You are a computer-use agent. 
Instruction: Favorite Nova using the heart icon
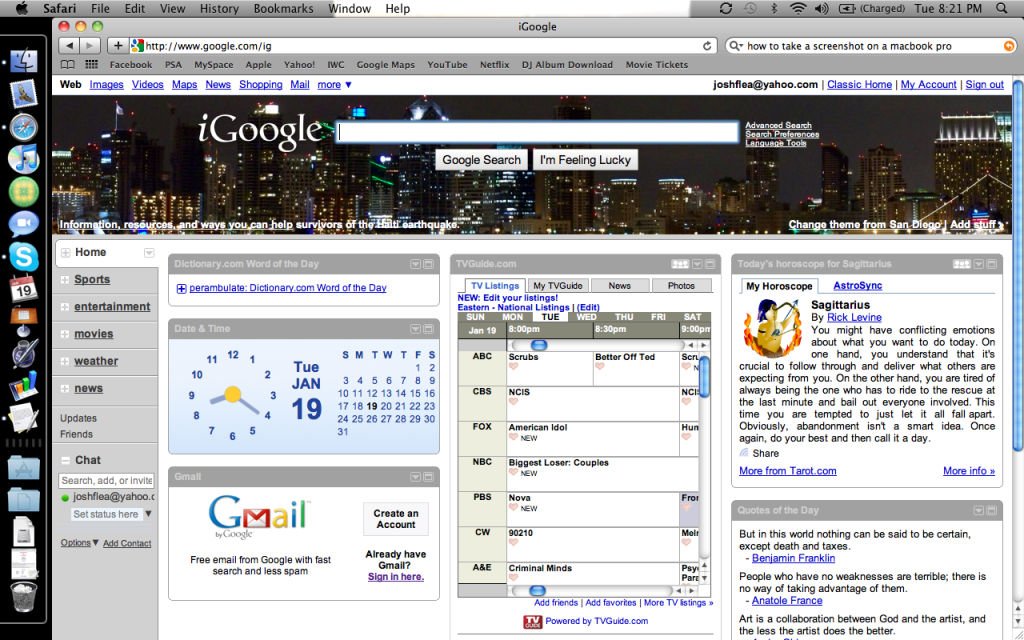pos(513,508)
